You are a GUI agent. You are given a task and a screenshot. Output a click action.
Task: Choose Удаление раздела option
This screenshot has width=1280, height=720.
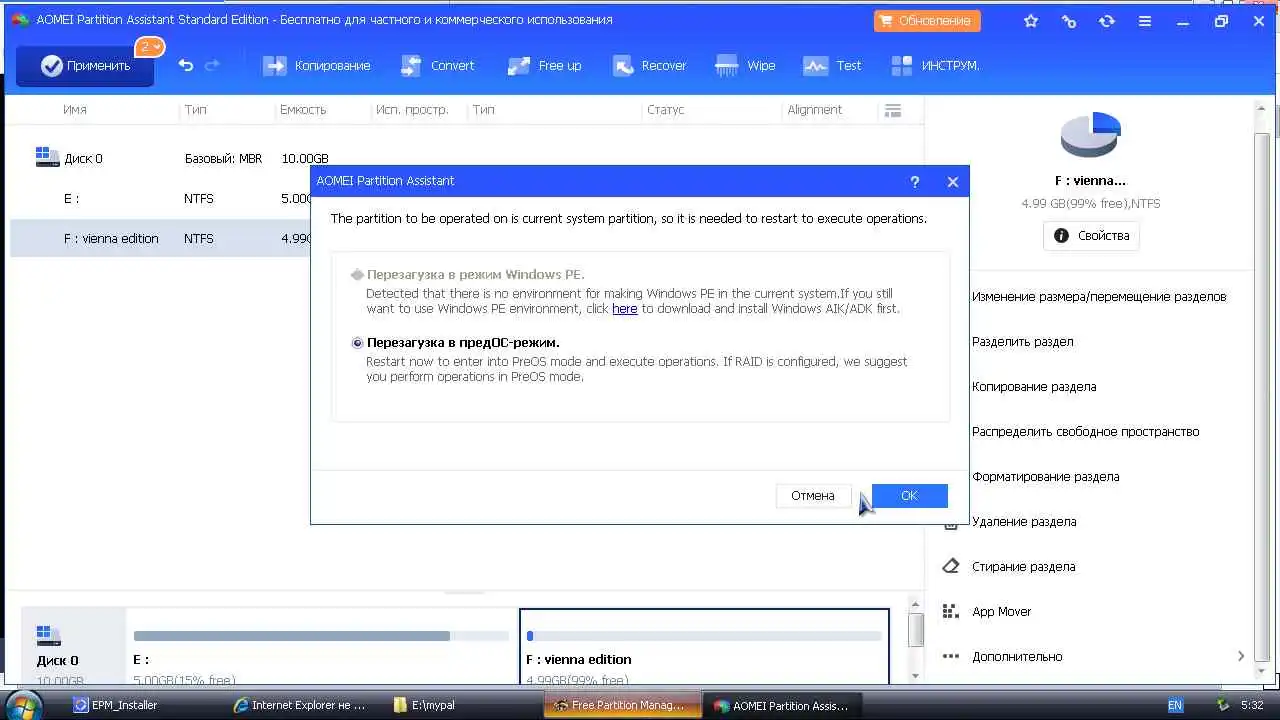point(1023,522)
